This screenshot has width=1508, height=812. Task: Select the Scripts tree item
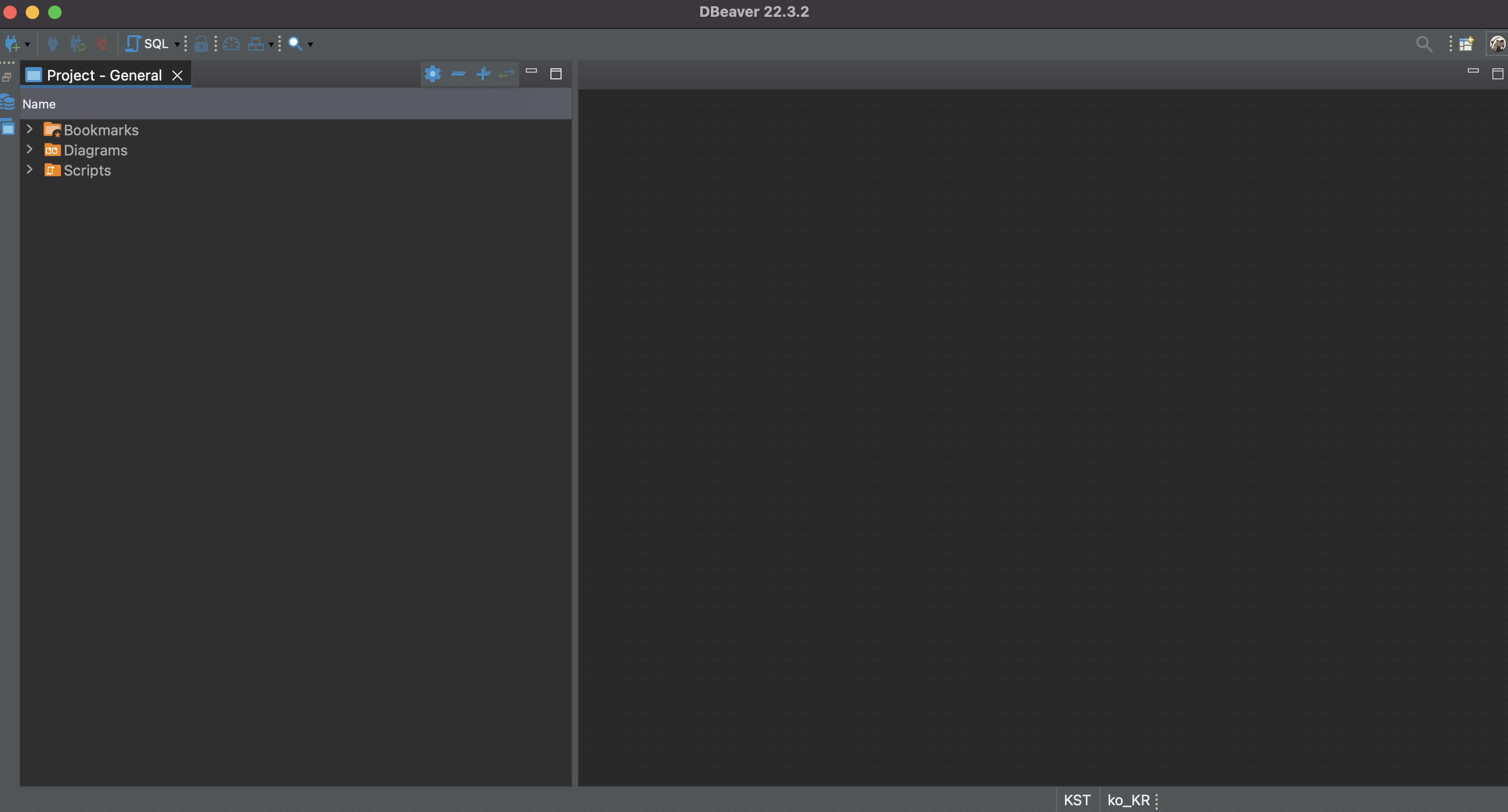tap(87, 171)
